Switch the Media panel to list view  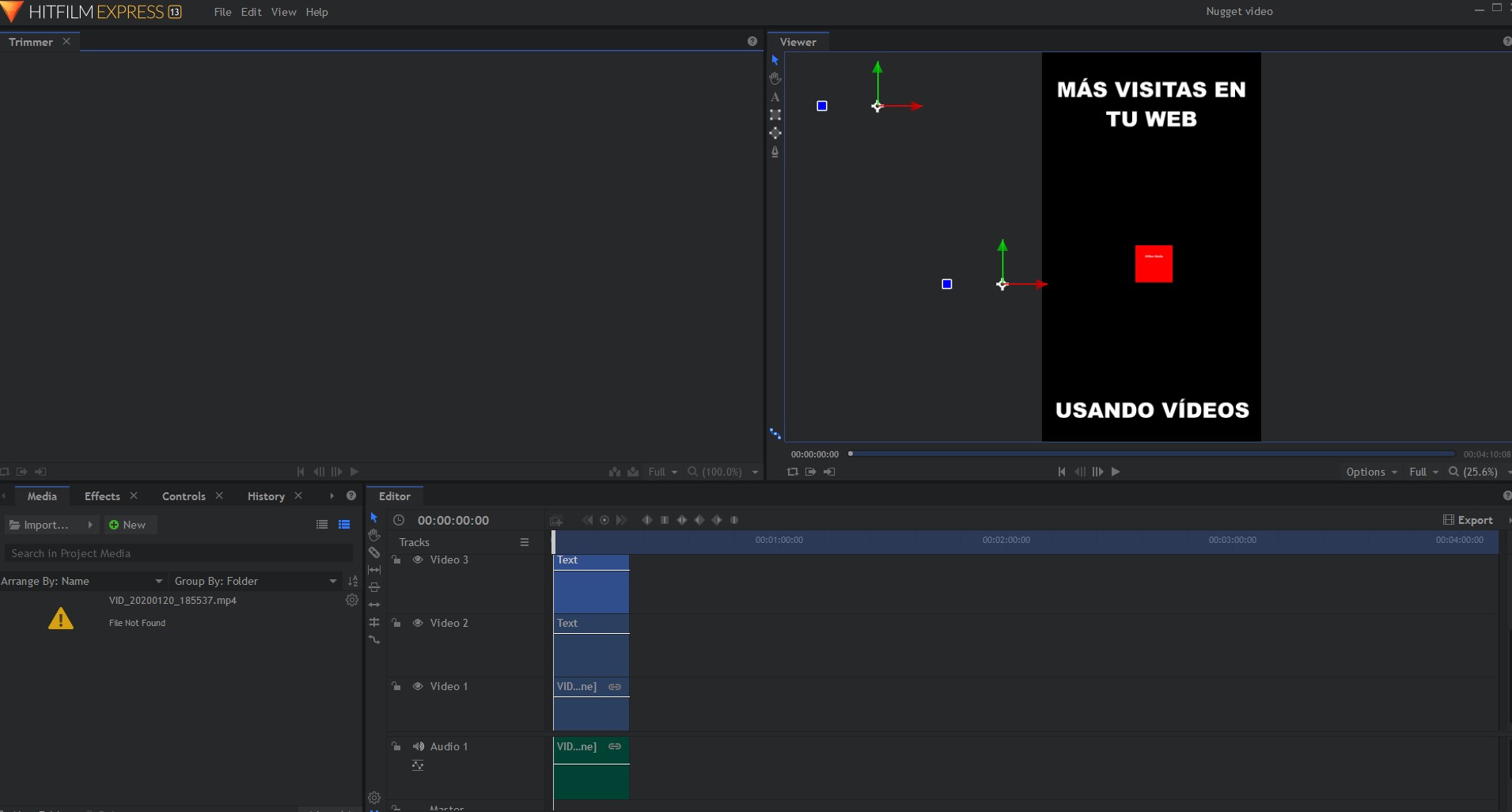coord(322,525)
